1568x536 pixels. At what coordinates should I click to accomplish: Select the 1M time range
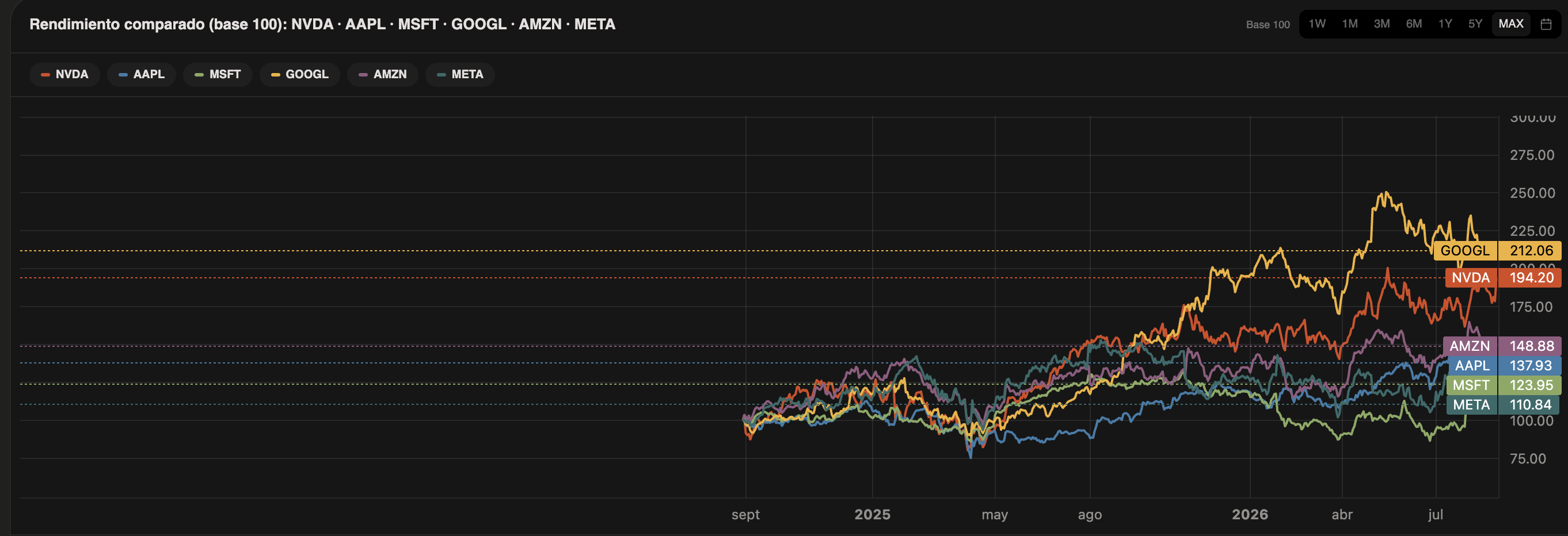[x=1349, y=24]
